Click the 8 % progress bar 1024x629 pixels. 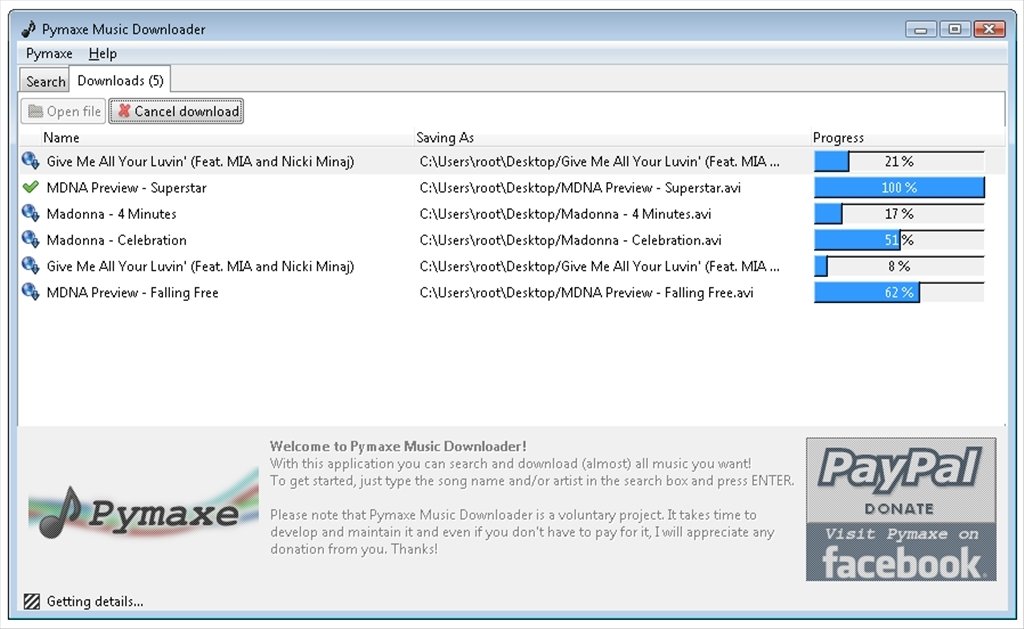(899, 266)
